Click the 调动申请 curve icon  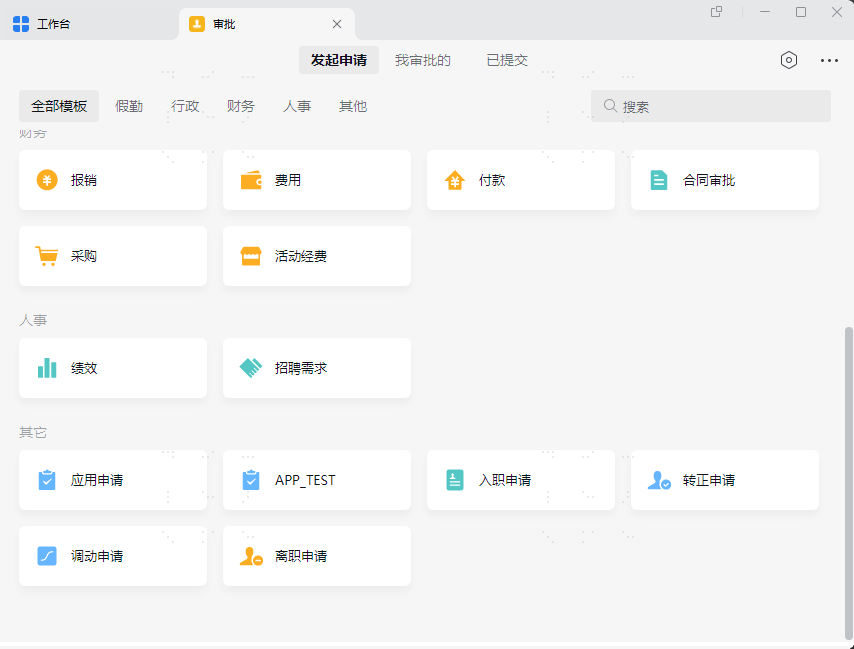tap(47, 556)
